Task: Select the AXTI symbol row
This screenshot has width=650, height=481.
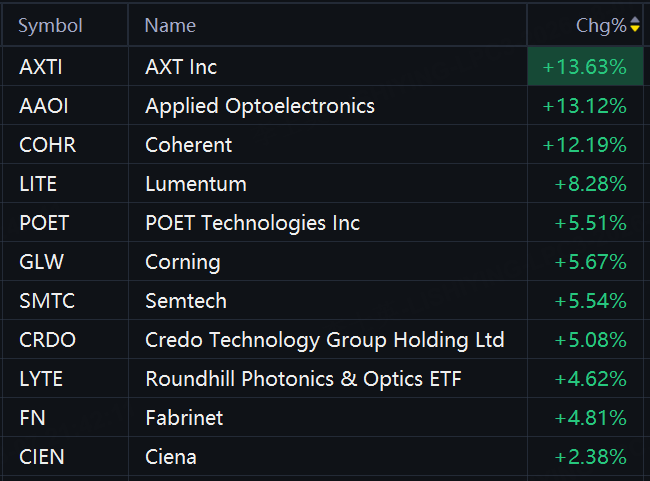Action: click(323, 66)
